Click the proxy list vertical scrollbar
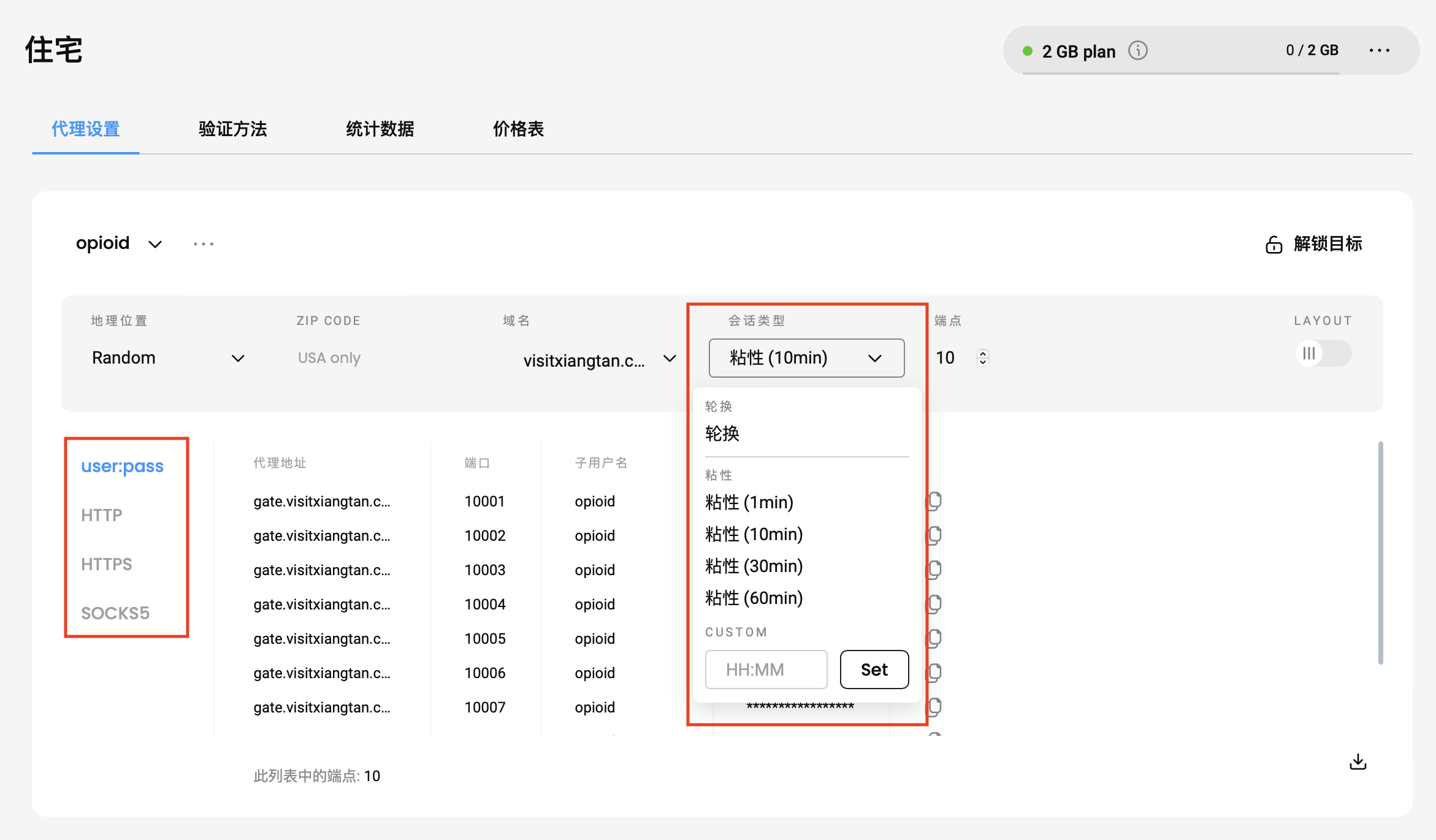This screenshot has height=840, width=1436. pos(1381,552)
